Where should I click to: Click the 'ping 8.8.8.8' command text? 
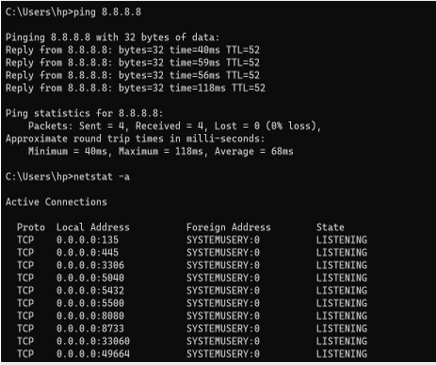click(107, 12)
